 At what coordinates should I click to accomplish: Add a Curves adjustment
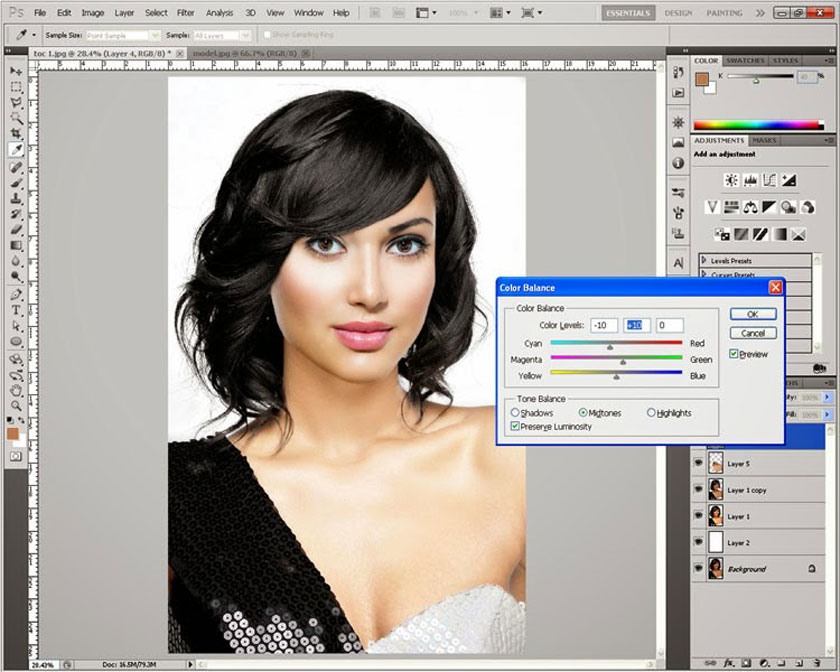[x=769, y=181]
